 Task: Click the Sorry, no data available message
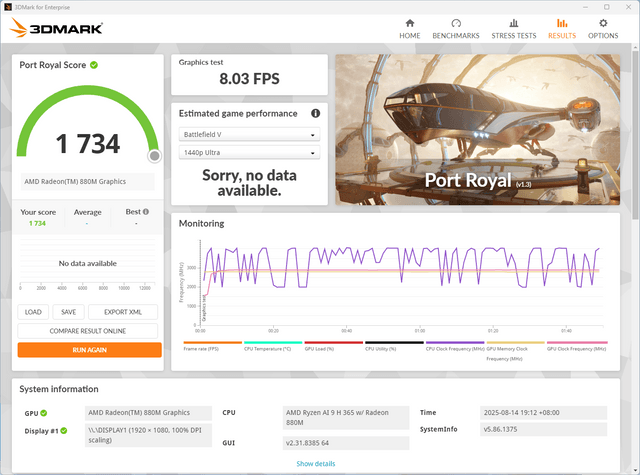coord(249,183)
